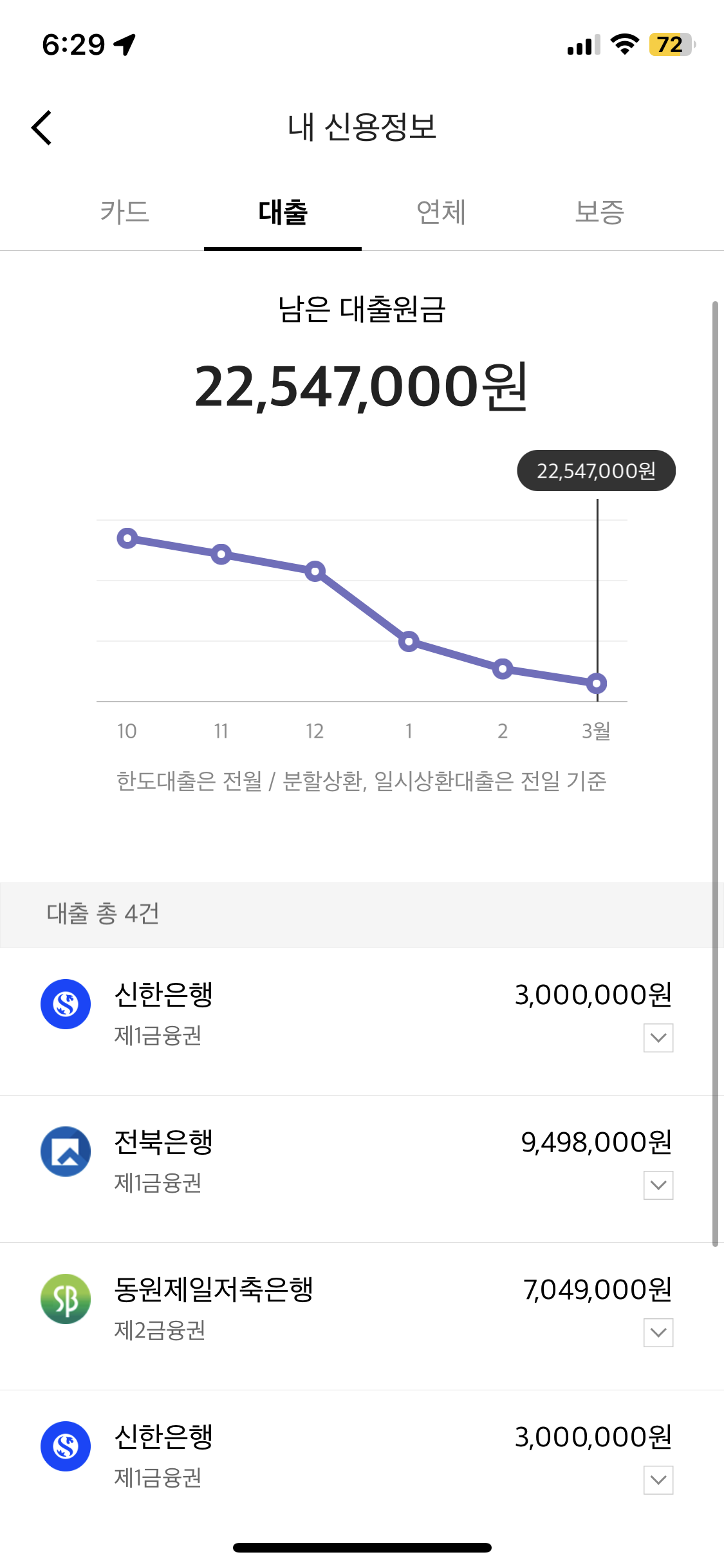Select the 대출 tab

(x=283, y=212)
